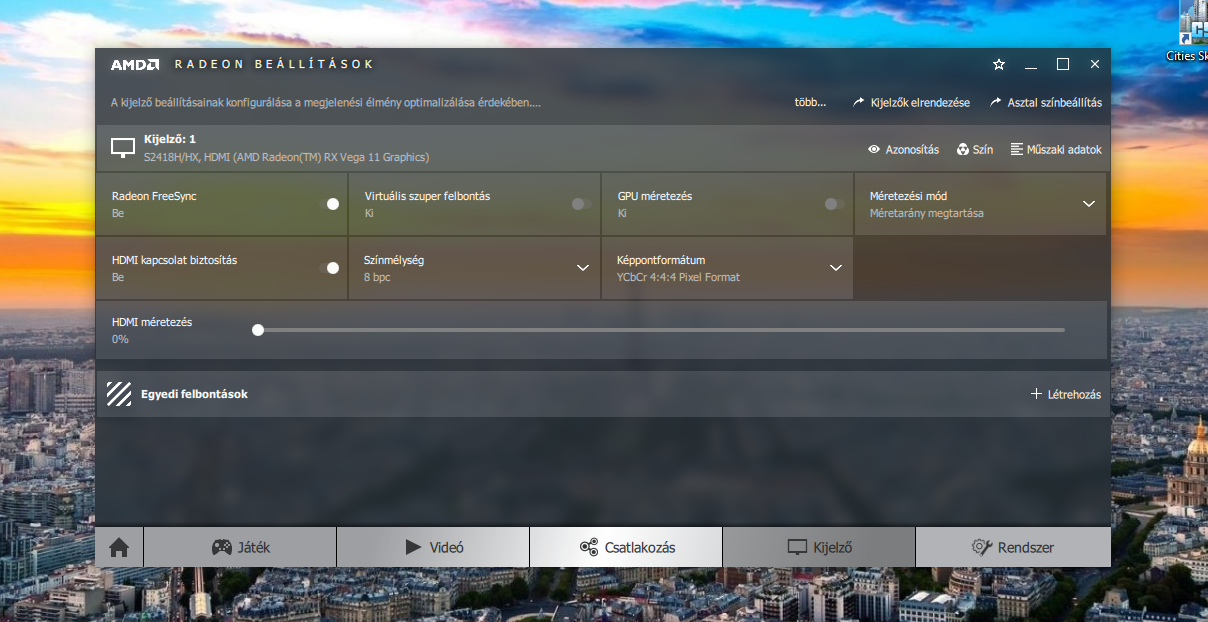
Task: Click the Egyedi felbontások heading
Action: (194, 394)
